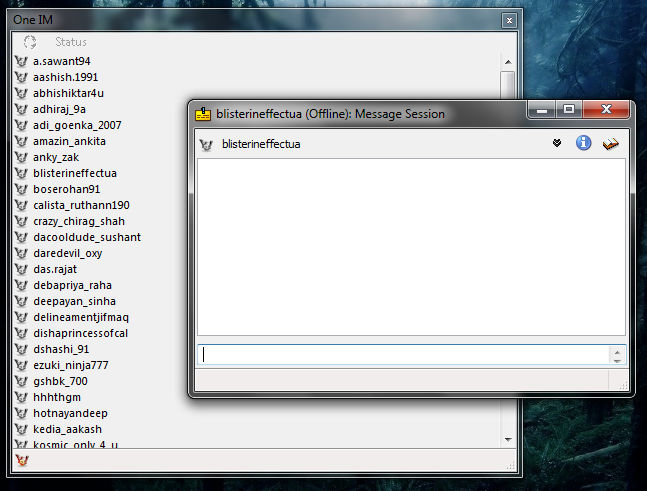Select contact adi_goenka_2007
647x491 pixels.
click(77, 125)
